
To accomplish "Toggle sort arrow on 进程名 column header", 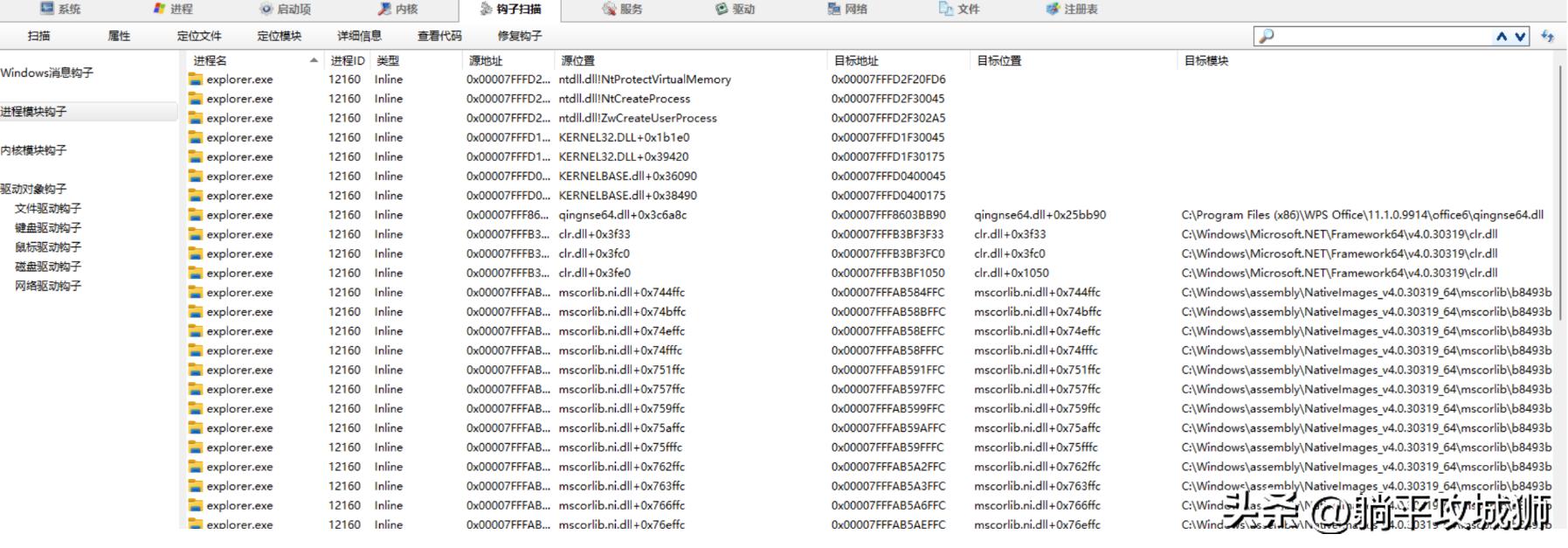I will 314,60.
